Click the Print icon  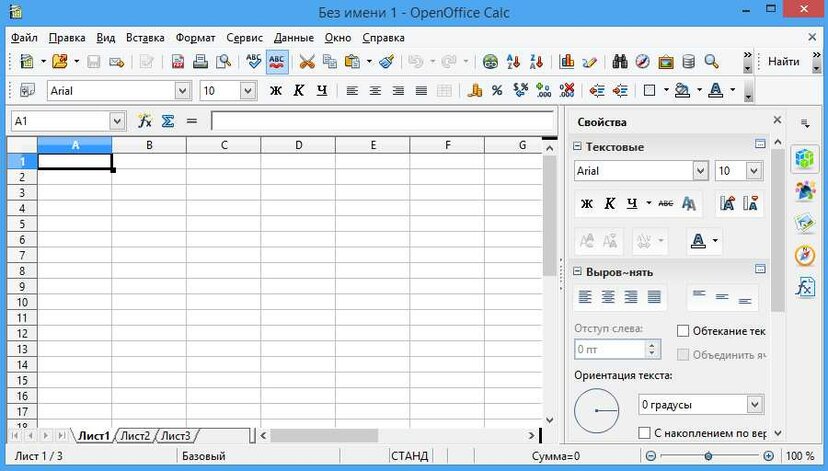tap(200, 62)
